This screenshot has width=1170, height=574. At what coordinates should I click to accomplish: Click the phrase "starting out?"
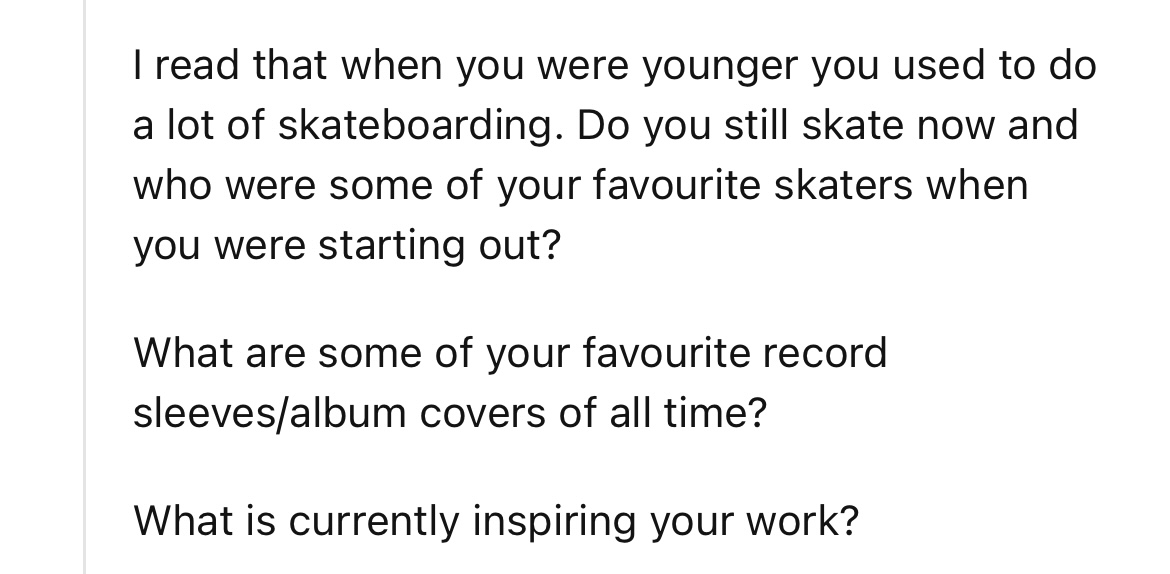(x=439, y=245)
